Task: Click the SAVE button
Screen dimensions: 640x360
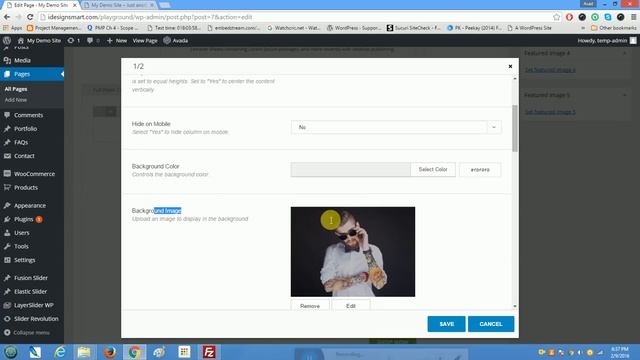Action: pyautogui.click(x=447, y=324)
